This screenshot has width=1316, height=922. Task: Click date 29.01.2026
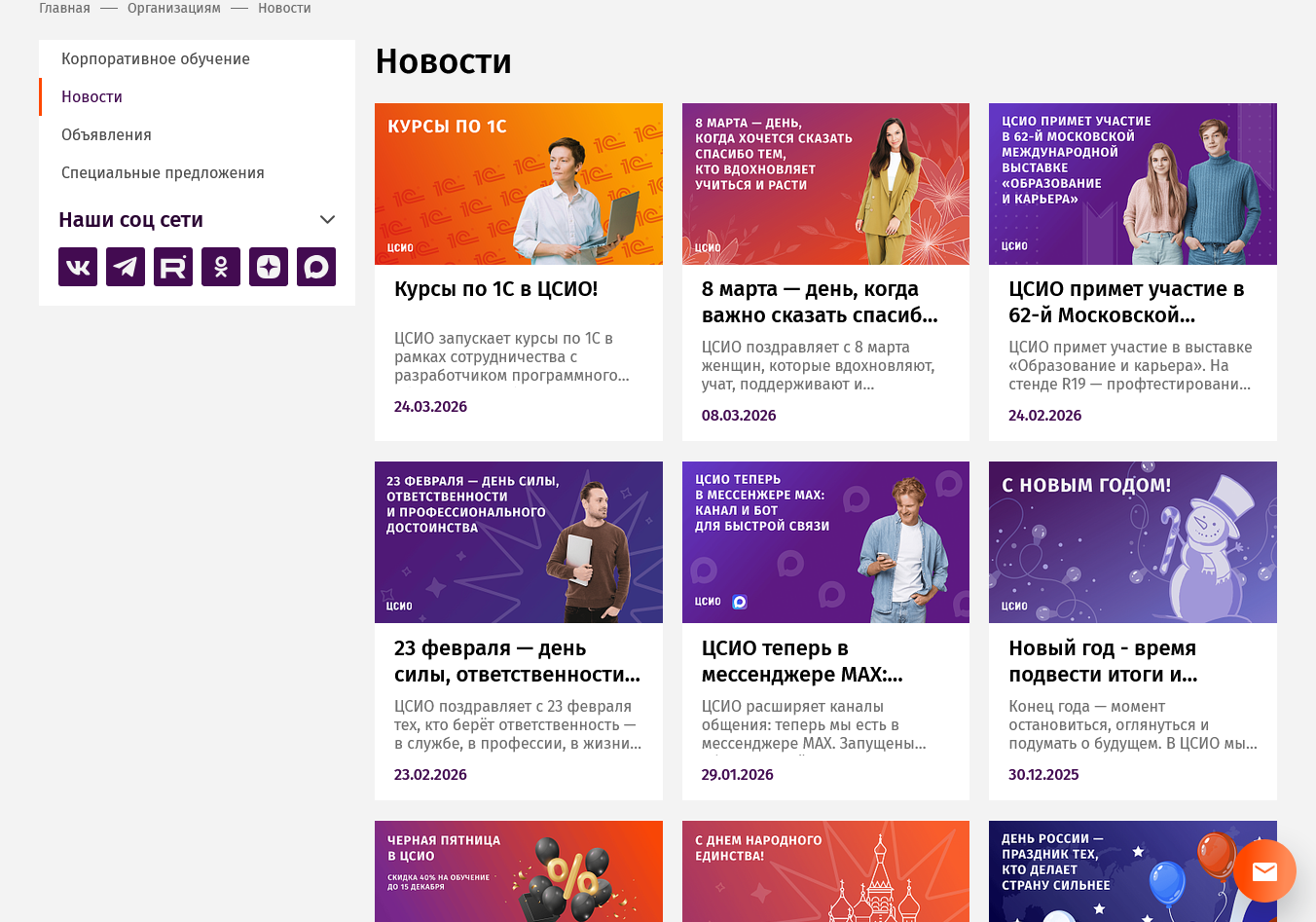[x=738, y=775]
